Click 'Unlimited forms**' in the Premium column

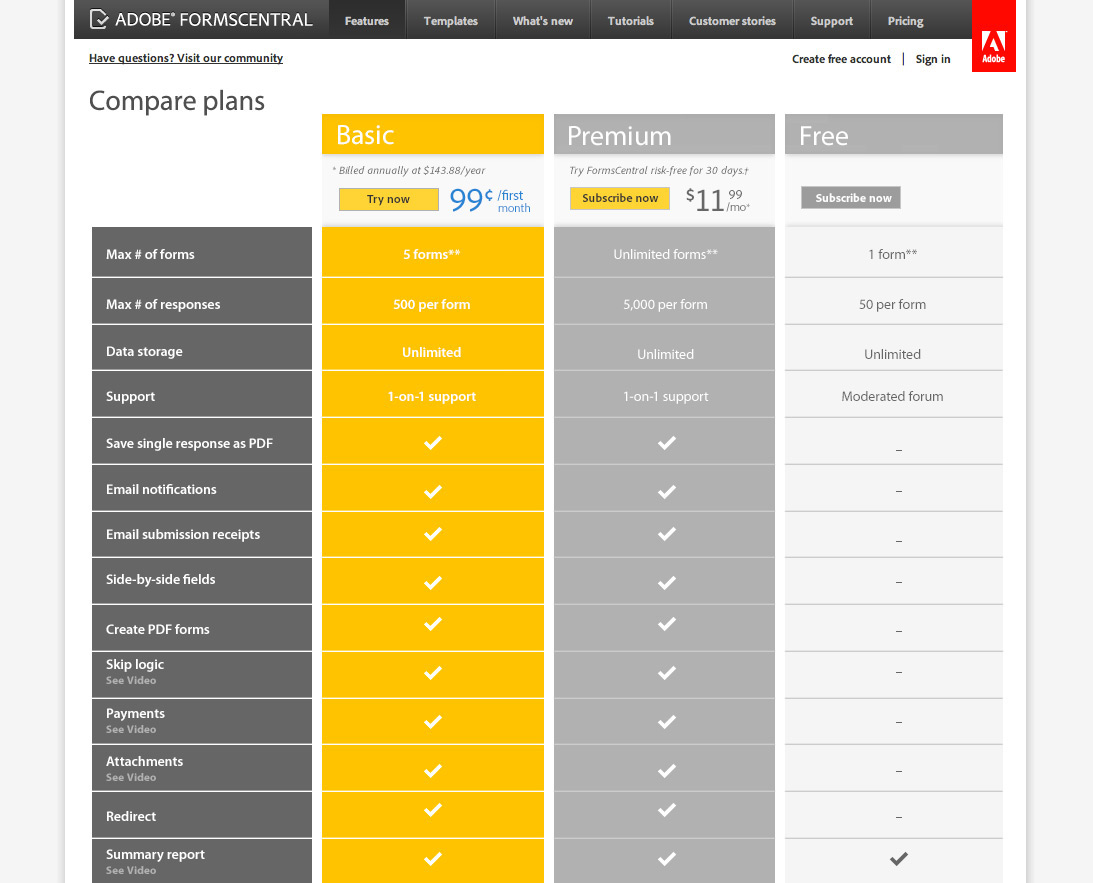click(x=666, y=254)
